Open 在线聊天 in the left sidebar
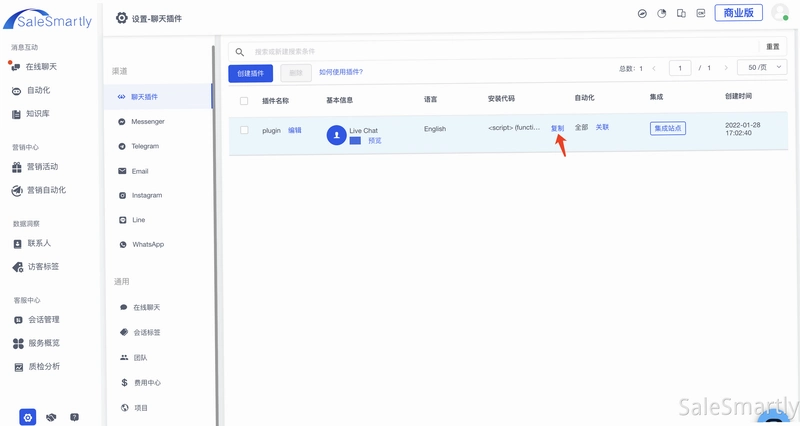This screenshot has height=426, width=800. click(x=34, y=67)
